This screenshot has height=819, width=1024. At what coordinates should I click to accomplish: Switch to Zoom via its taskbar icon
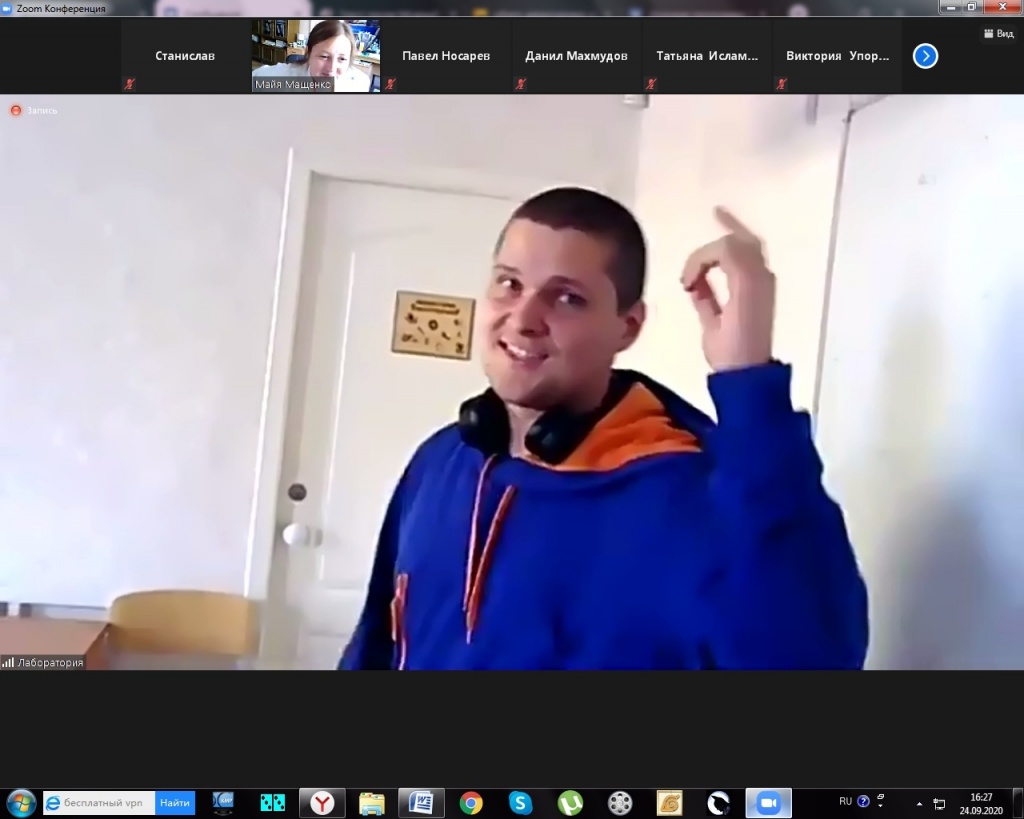pos(768,802)
